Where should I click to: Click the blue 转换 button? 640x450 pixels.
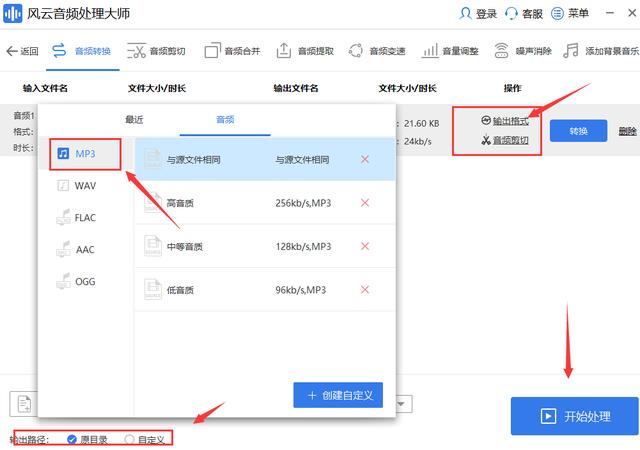(578, 131)
